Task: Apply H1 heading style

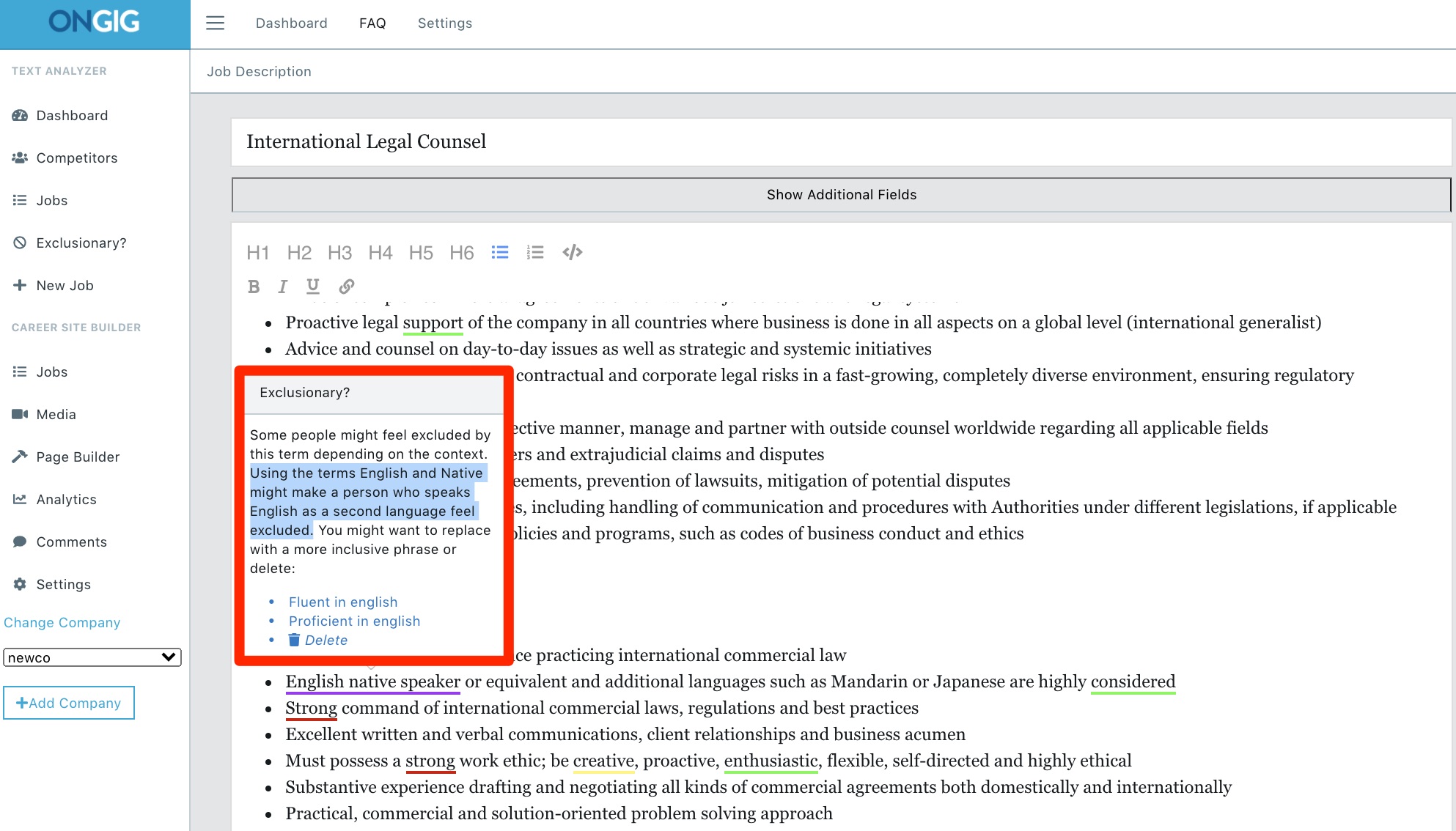Action: point(257,253)
